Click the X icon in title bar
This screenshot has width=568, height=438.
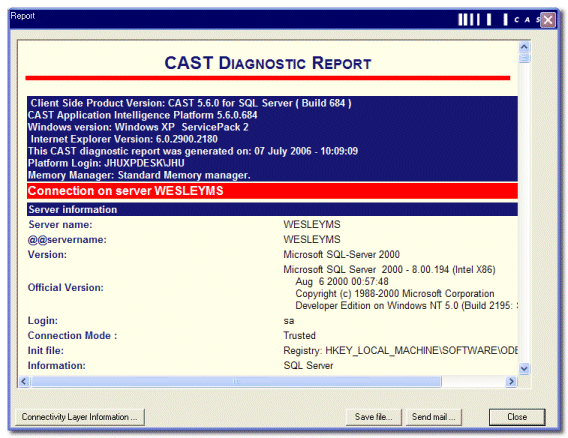click(548, 20)
